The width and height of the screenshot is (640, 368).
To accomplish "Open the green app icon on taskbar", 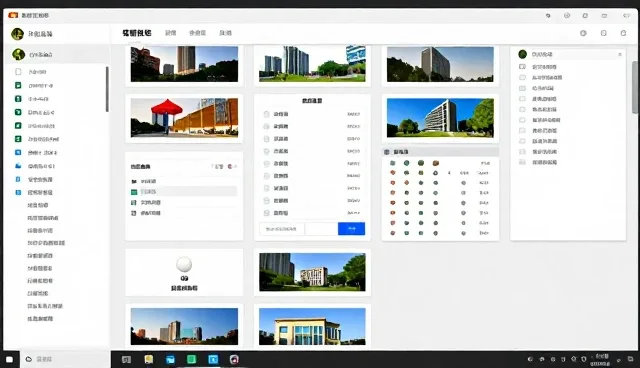I will pos(191,359).
